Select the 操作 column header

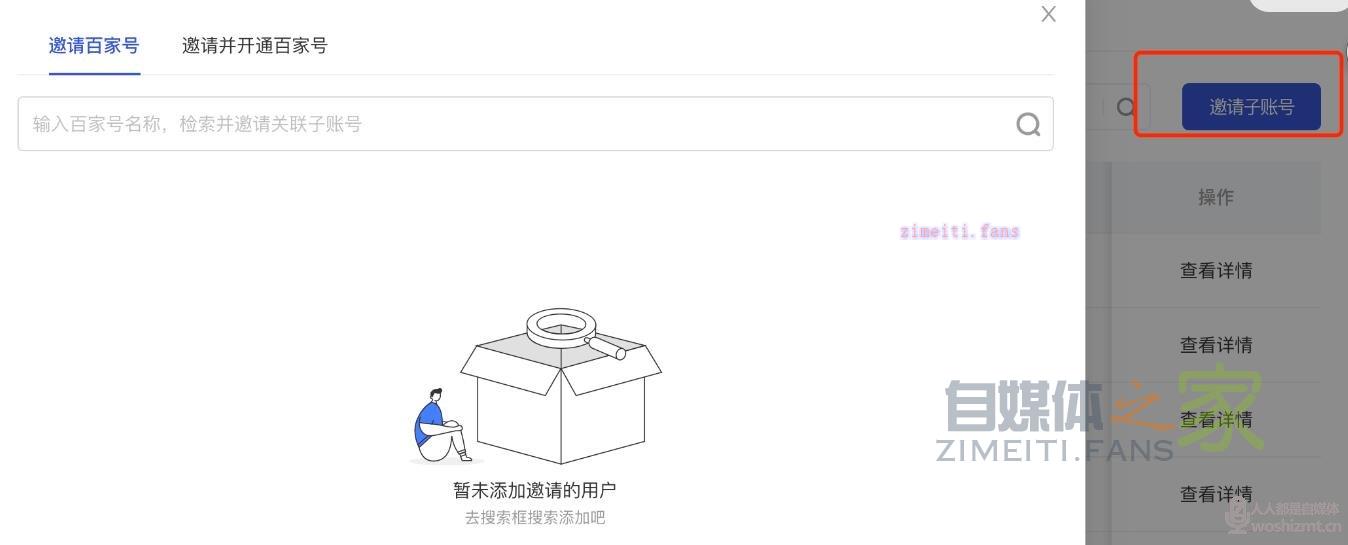coord(1216,197)
